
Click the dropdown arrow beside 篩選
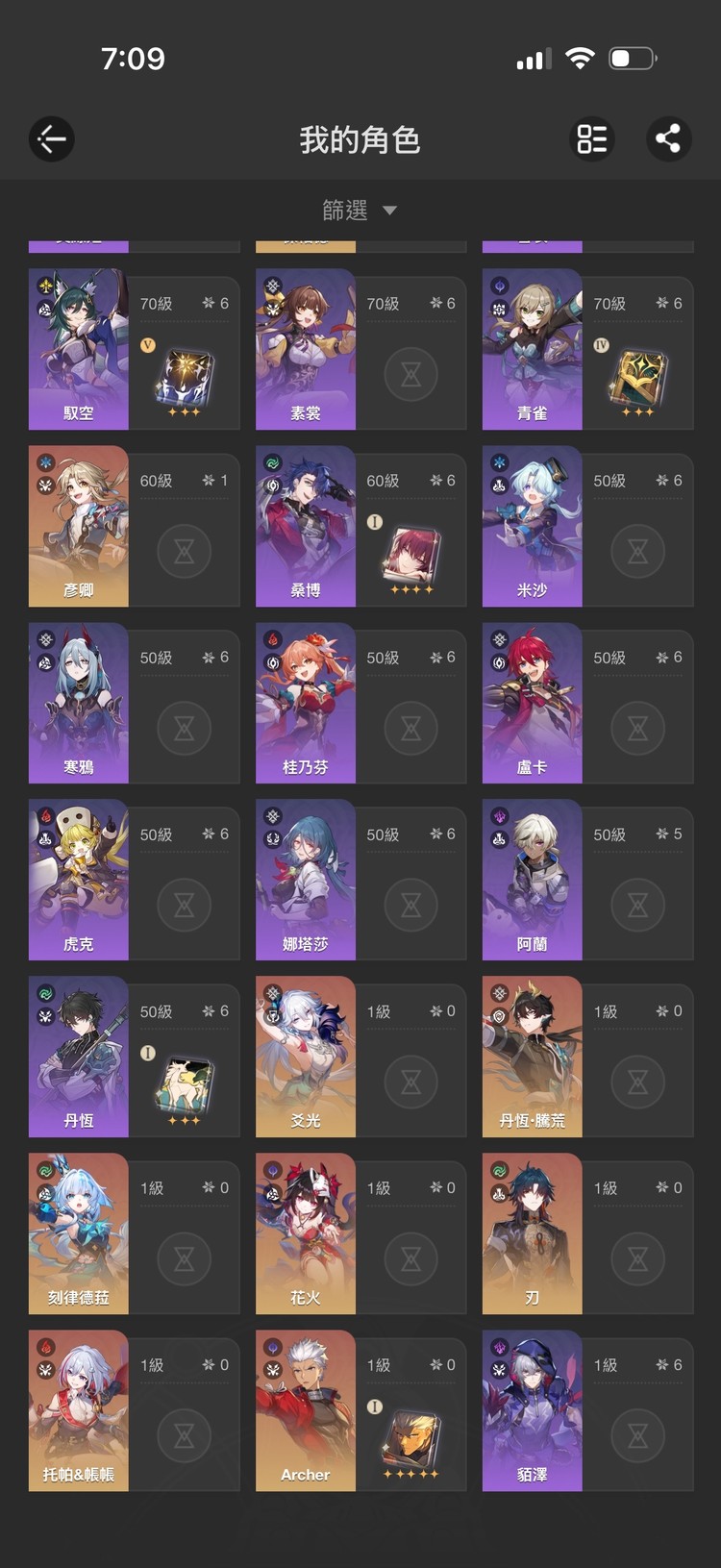[x=389, y=211]
